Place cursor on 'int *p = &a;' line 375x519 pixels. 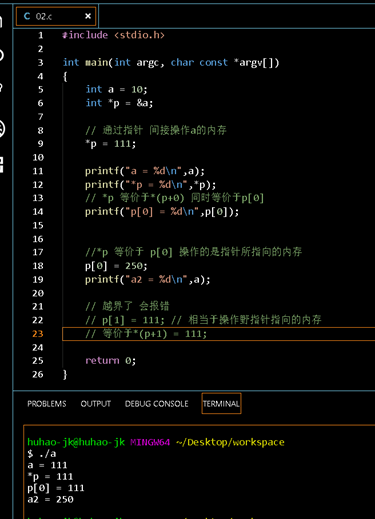[x=119, y=103]
